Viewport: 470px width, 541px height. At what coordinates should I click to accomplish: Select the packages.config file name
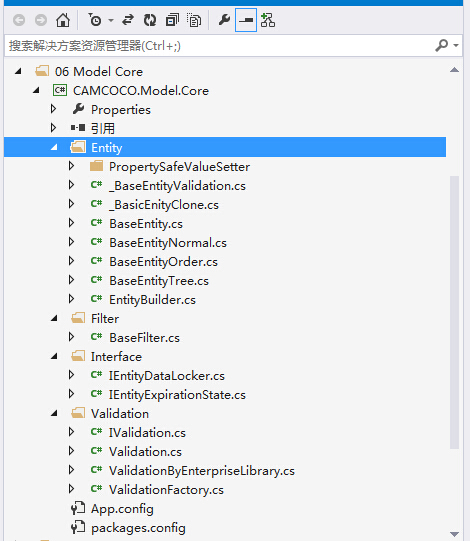coord(138,528)
